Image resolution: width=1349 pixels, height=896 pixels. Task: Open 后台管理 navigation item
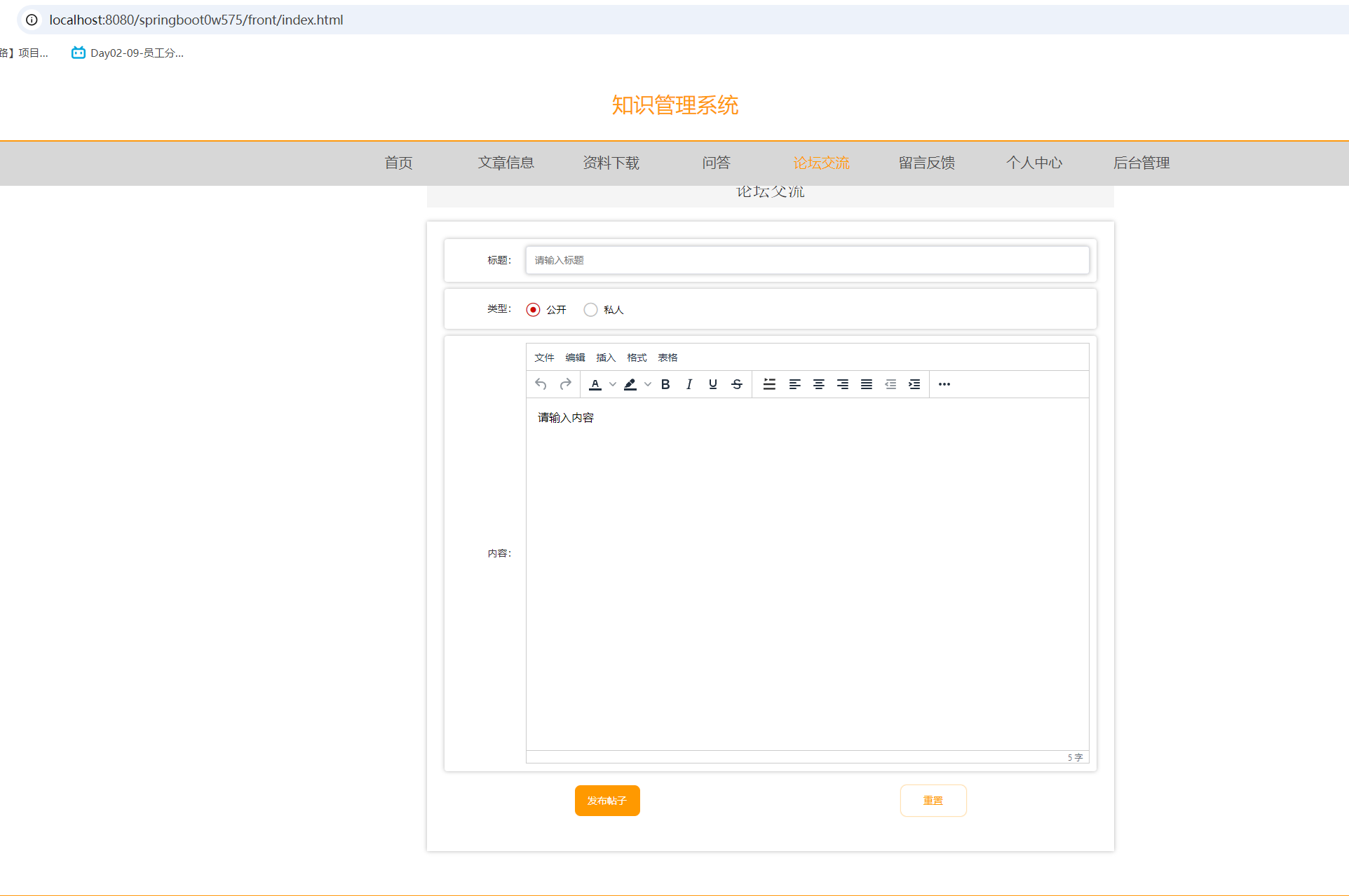pos(1141,163)
